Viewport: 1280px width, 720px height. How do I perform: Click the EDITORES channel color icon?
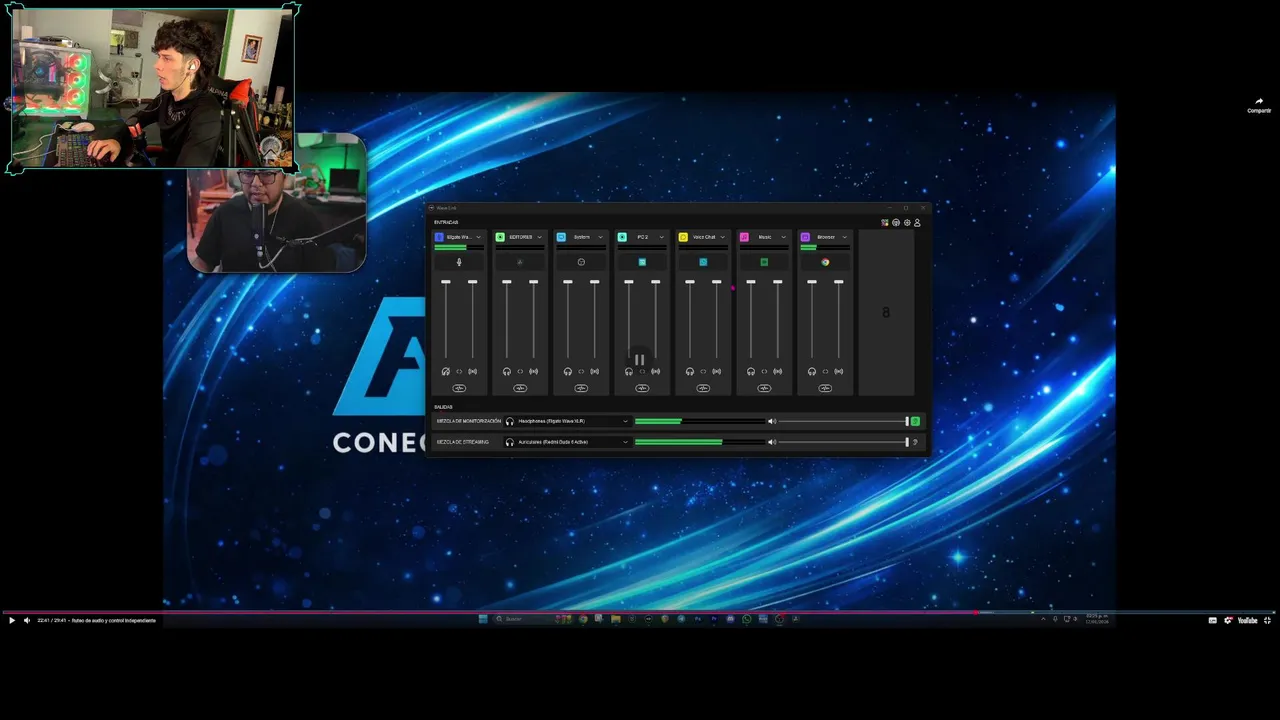(500, 237)
